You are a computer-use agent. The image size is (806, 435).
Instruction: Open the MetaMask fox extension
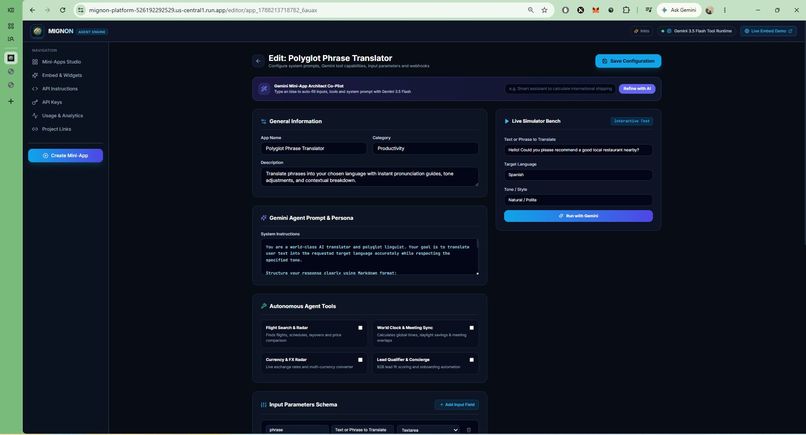click(x=595, y=10)
